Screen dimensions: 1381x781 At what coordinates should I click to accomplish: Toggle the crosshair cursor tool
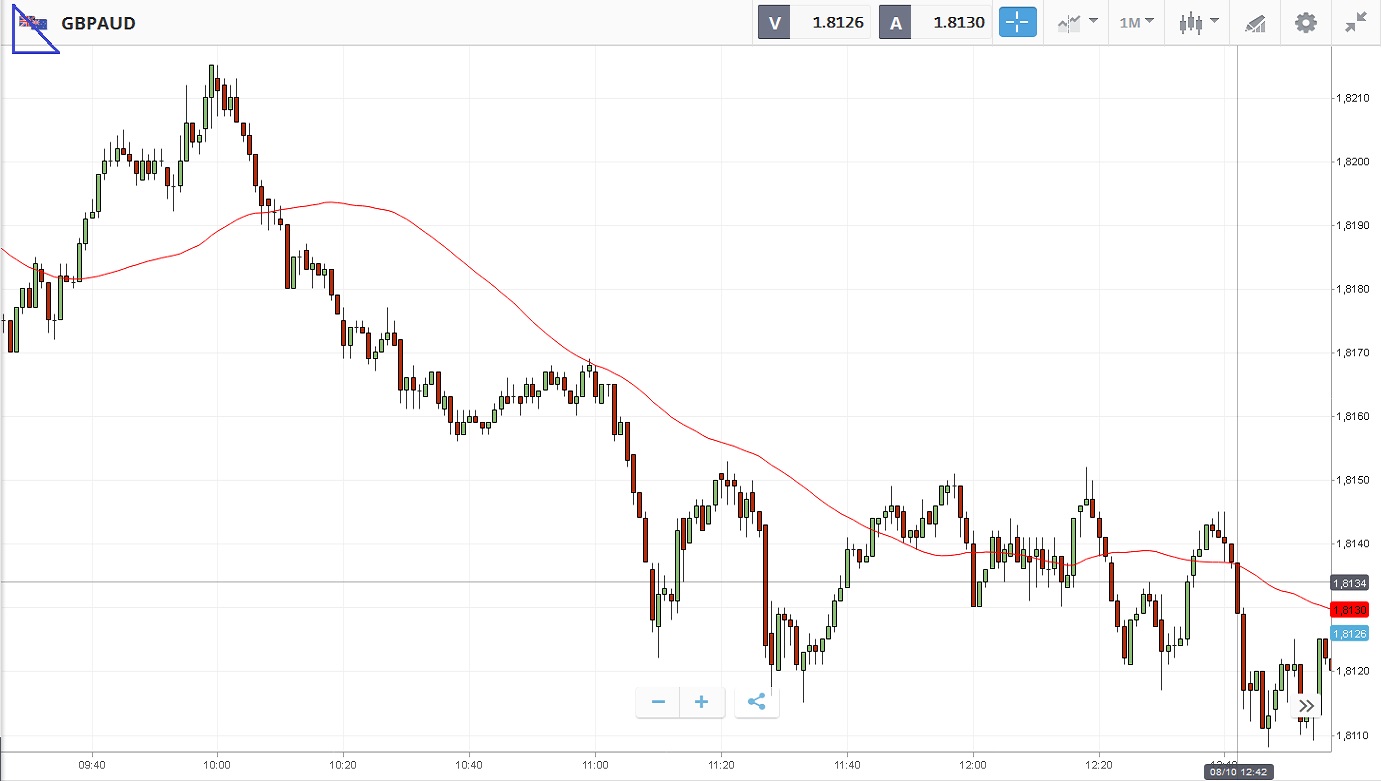click(x=1018, y=22)
